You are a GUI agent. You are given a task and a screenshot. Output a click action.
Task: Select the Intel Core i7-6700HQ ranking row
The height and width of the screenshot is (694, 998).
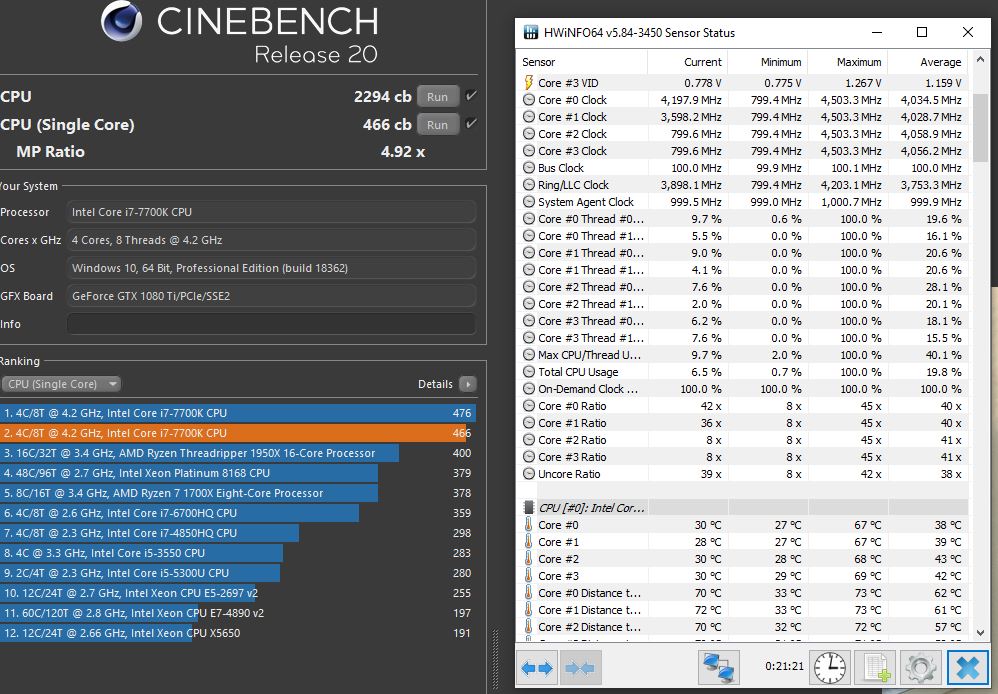[237, 513]
